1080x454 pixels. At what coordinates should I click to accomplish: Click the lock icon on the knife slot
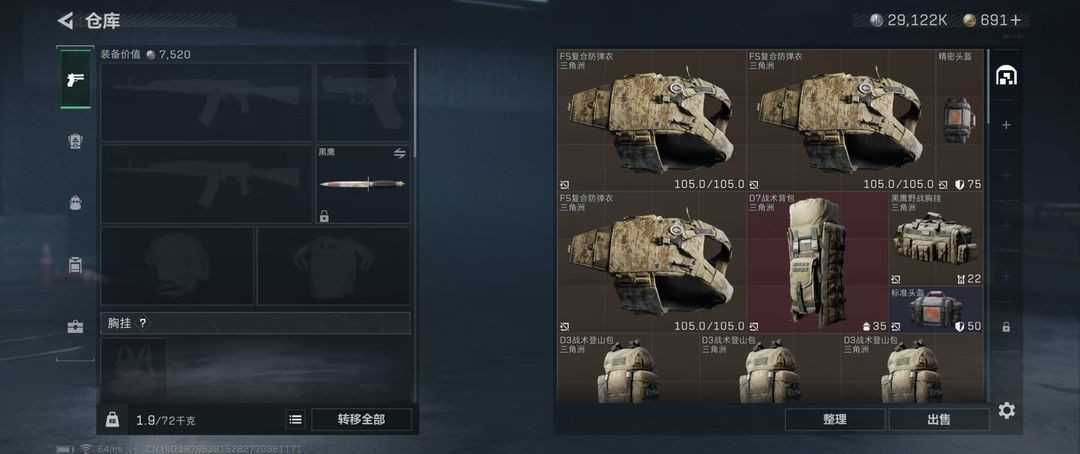point(324,216)
